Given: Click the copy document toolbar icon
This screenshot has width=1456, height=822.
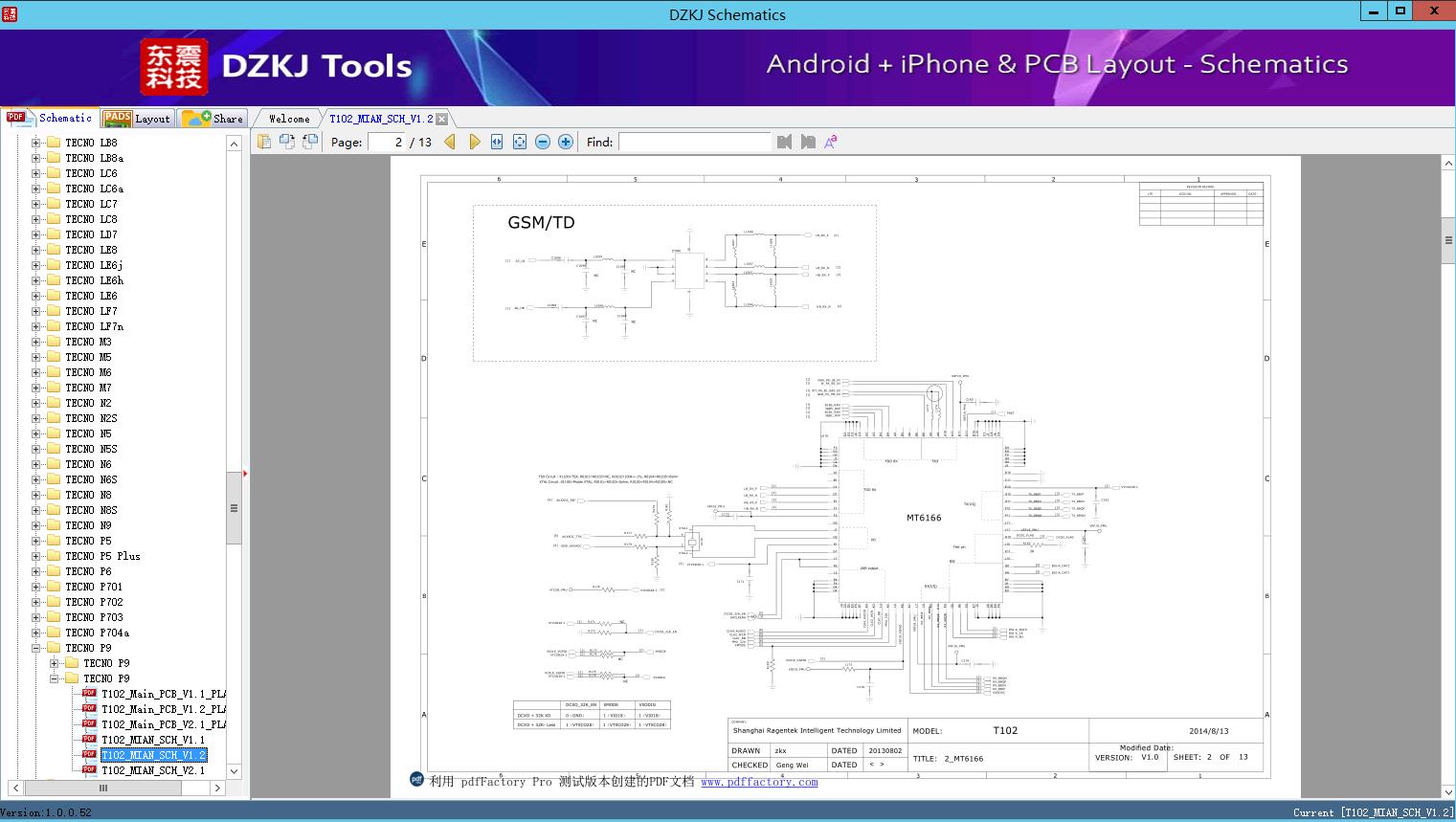Looking at the screenshot, I should point(264,142).
